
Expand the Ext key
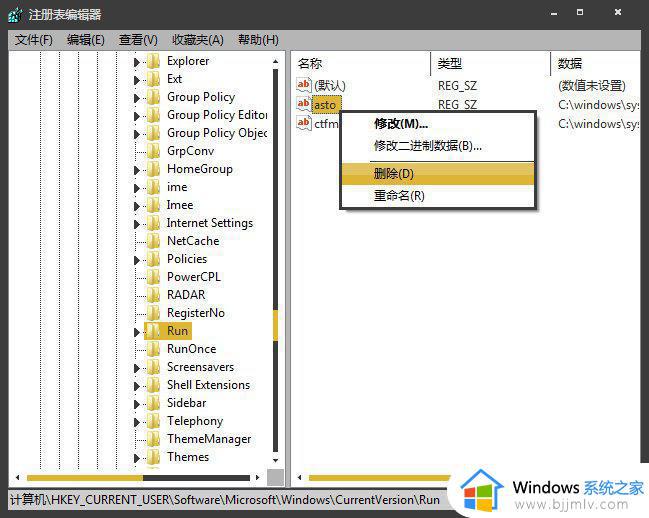pyautogui.click(x=137, y=80)
